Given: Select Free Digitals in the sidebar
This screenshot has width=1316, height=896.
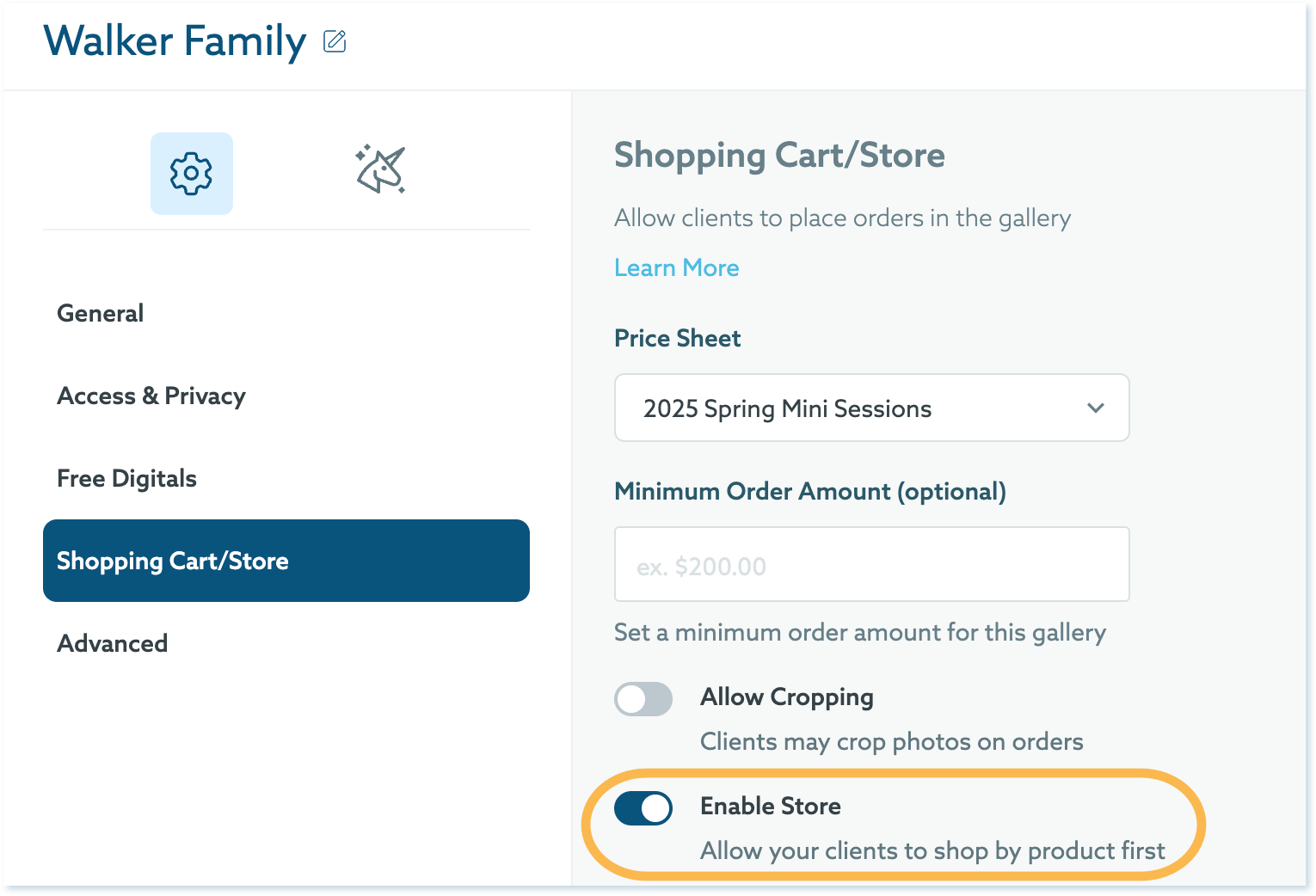Looking at the screenshot, I should [x=127, y=478].
